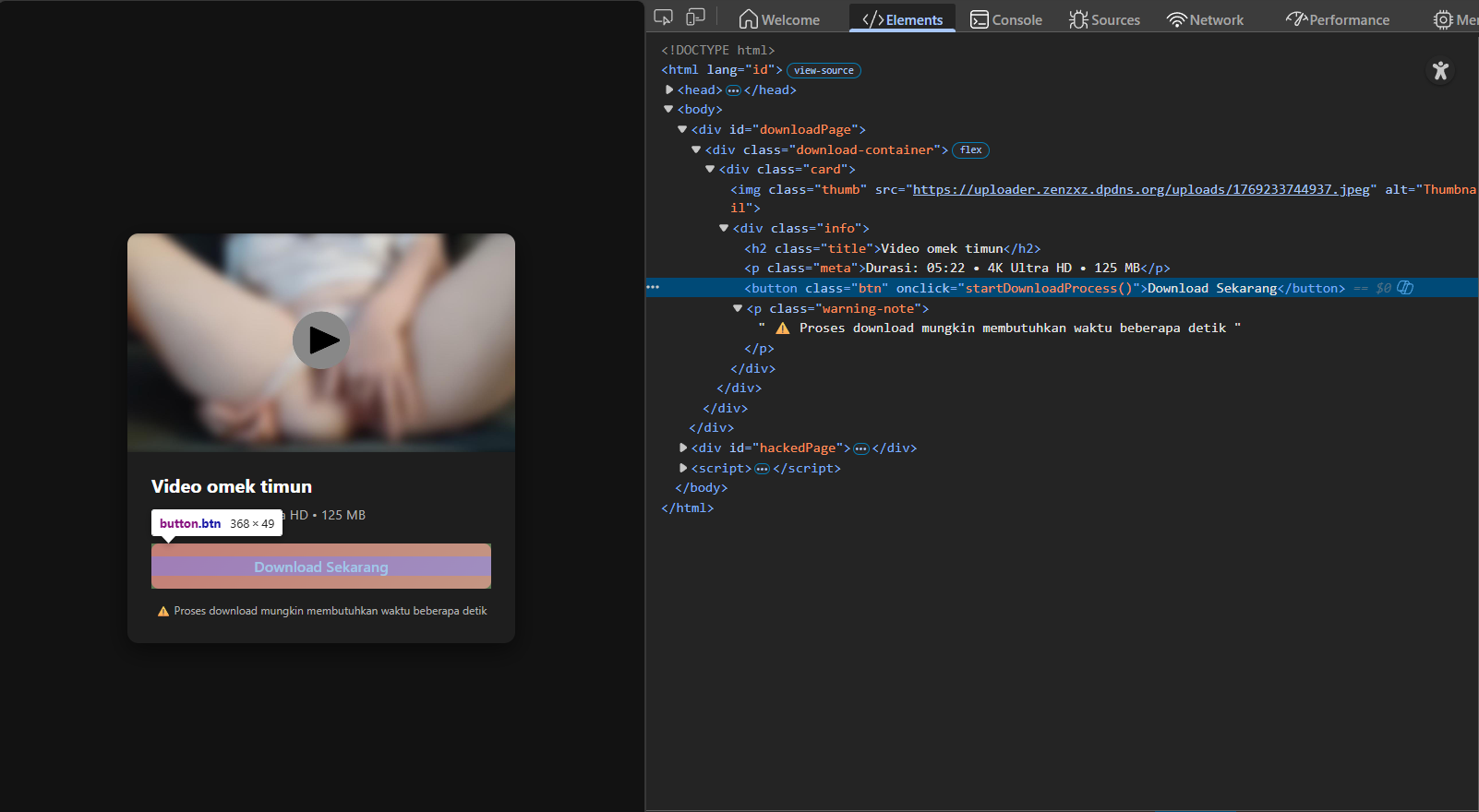Open the row actions three-dot icon
Image resolution: width=1479 pixels, height=812 pixels.
(x=653, y=288)
